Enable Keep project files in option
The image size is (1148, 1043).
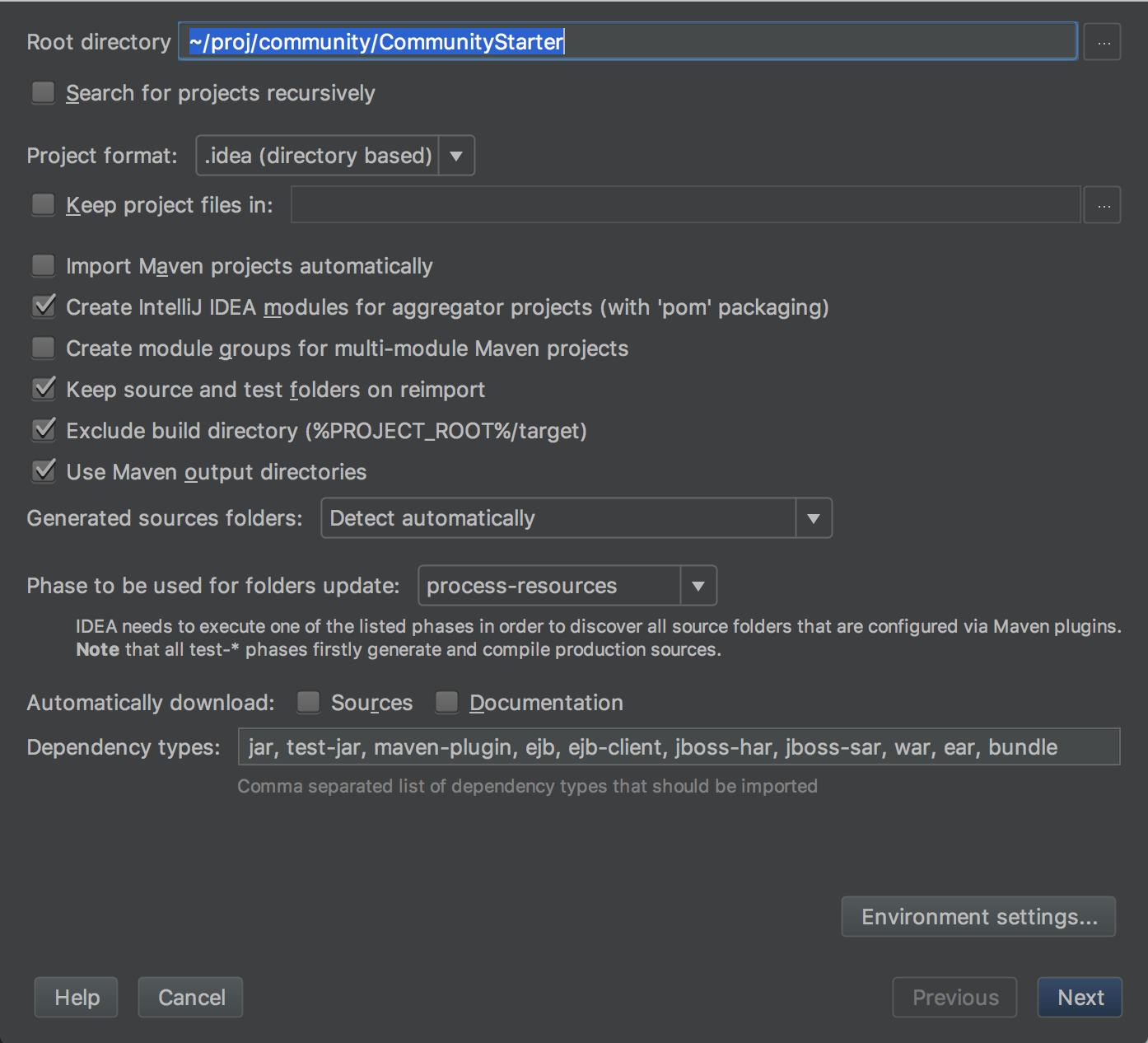coord(43,204)
